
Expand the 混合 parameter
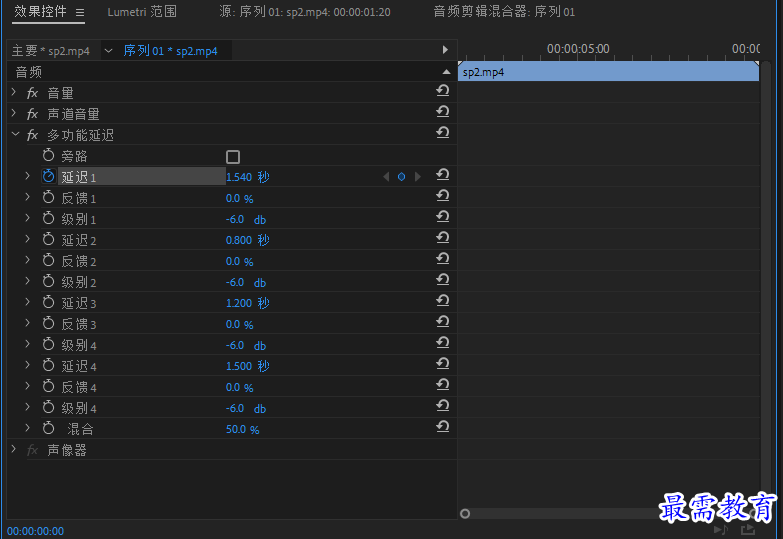pos(27,428)
